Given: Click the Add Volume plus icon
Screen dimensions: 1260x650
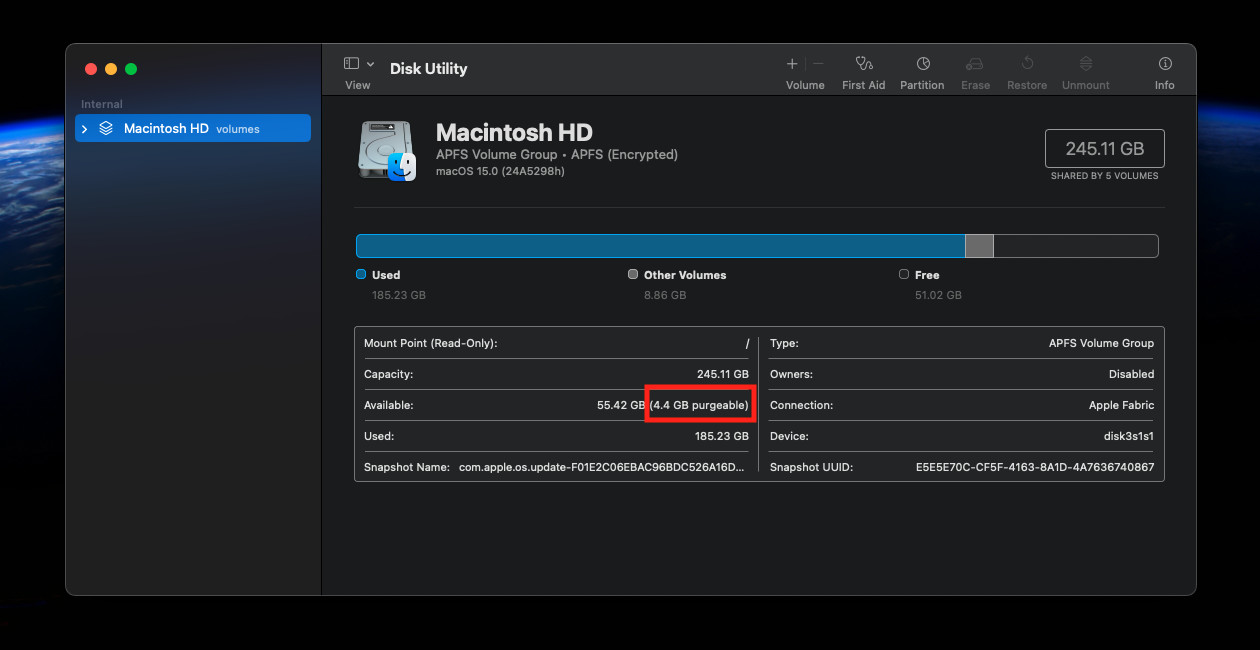Looking at the screenshot, I should pos(792,64).
